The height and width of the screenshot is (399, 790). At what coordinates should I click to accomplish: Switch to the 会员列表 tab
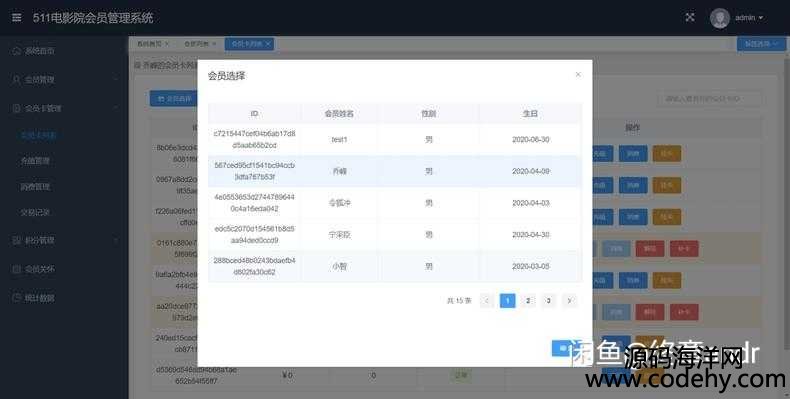[196, 44]
